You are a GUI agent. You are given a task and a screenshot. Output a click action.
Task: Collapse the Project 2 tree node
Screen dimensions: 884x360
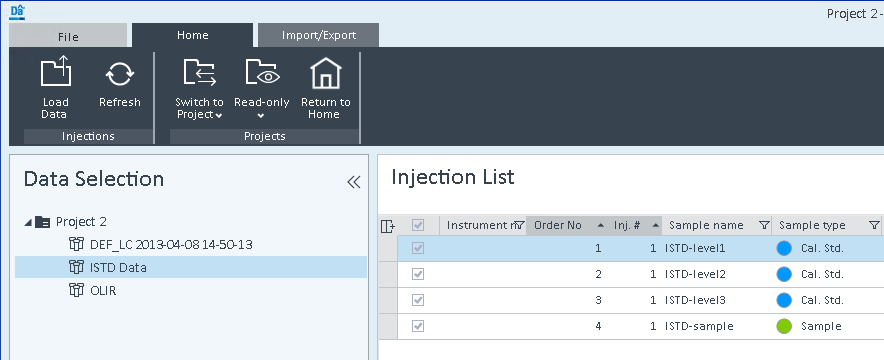[28, 223]
